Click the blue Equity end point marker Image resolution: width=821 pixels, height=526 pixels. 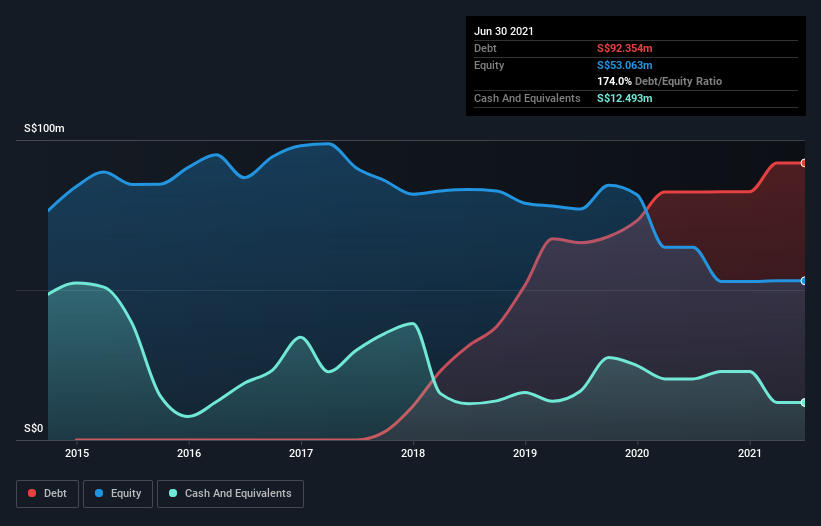tap(804, 281)
